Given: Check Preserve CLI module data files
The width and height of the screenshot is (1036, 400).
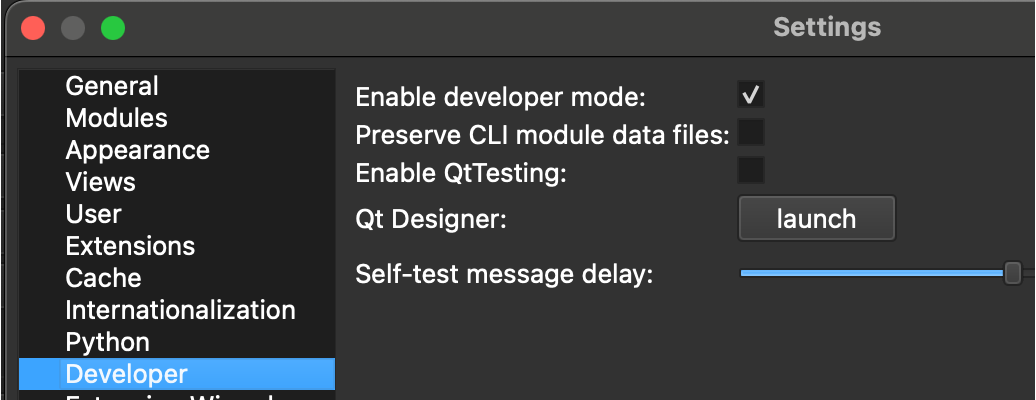Looking at the screenshot, I should click(751, 133).
